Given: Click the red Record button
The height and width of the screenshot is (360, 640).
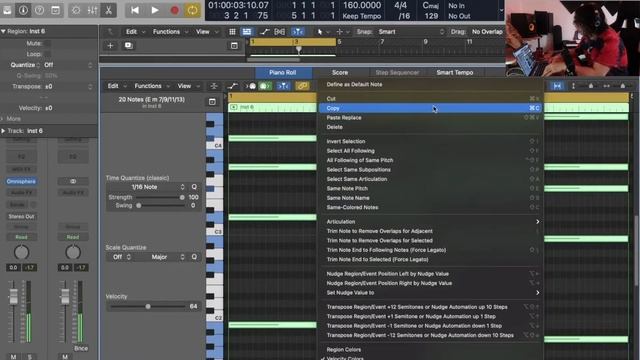Looking at the screenshot, I should click(174, 10).
